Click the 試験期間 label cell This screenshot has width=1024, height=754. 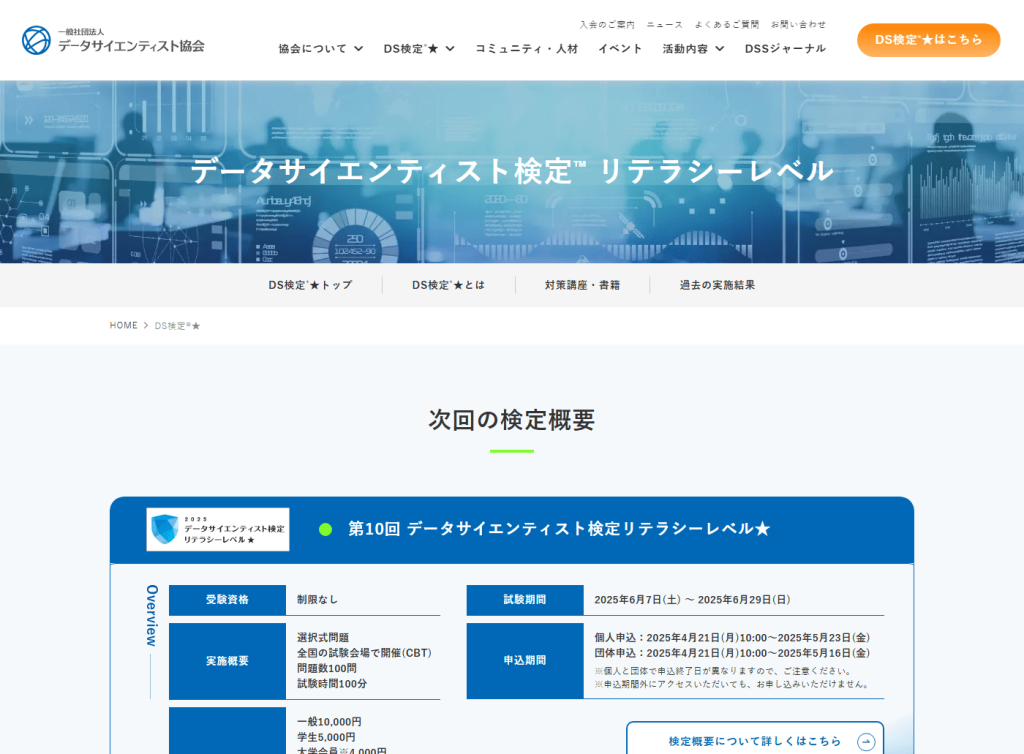coord(525,600)
